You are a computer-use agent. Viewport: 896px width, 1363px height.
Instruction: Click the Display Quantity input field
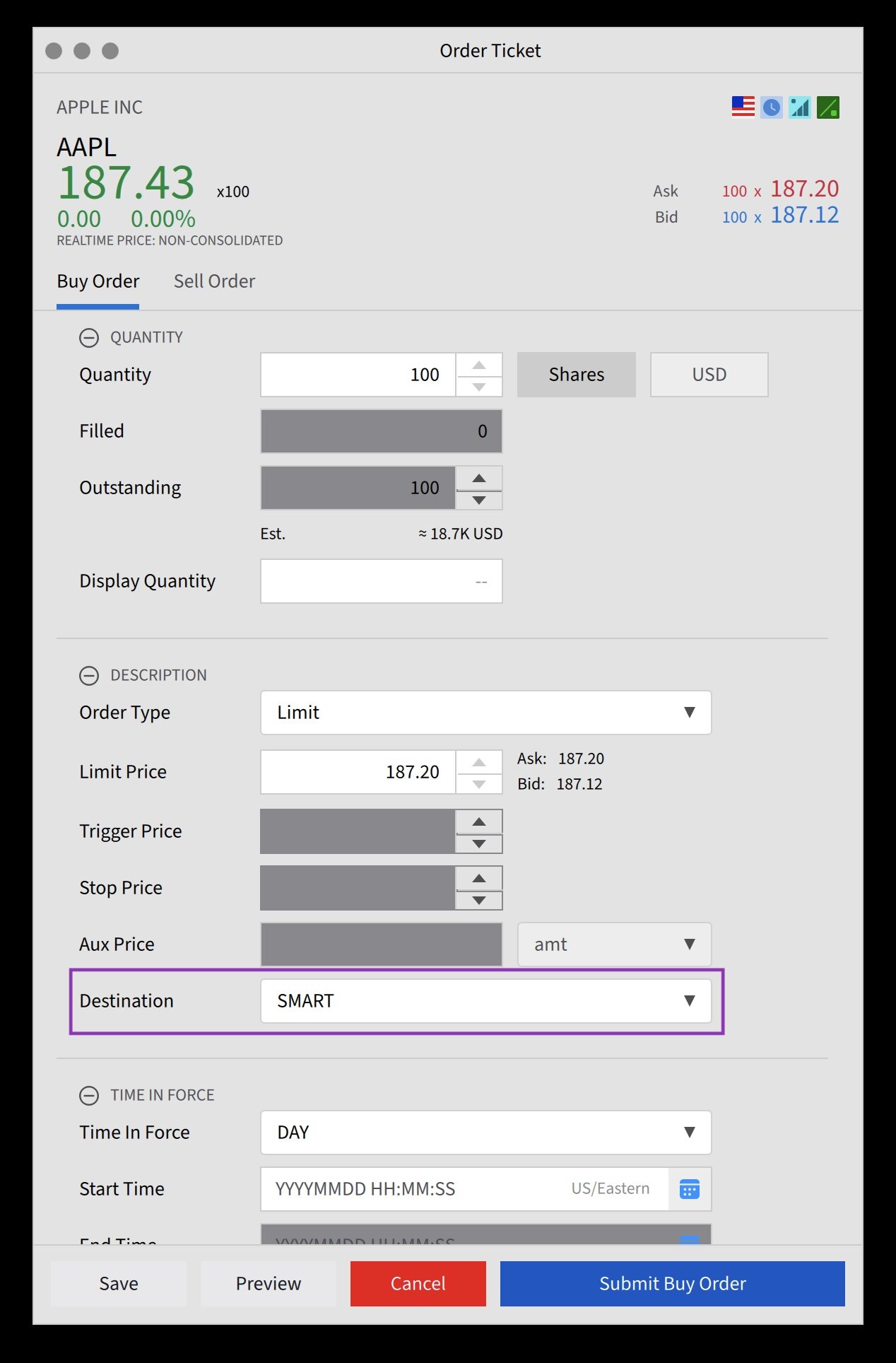pyautogui.click(x=381, y=581)
